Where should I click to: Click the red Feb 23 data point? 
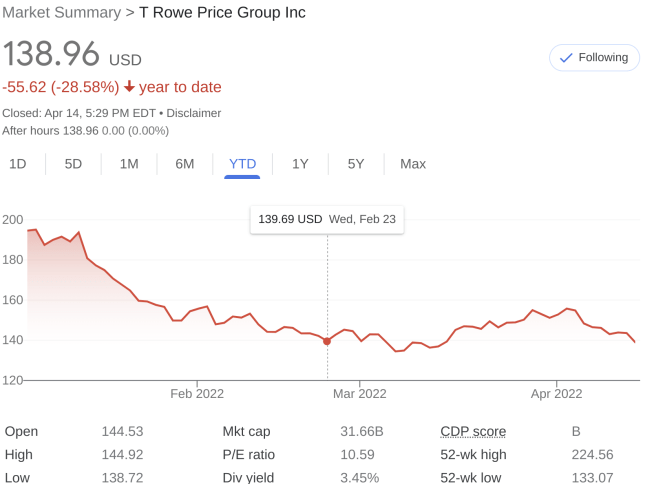click(327, 341)
